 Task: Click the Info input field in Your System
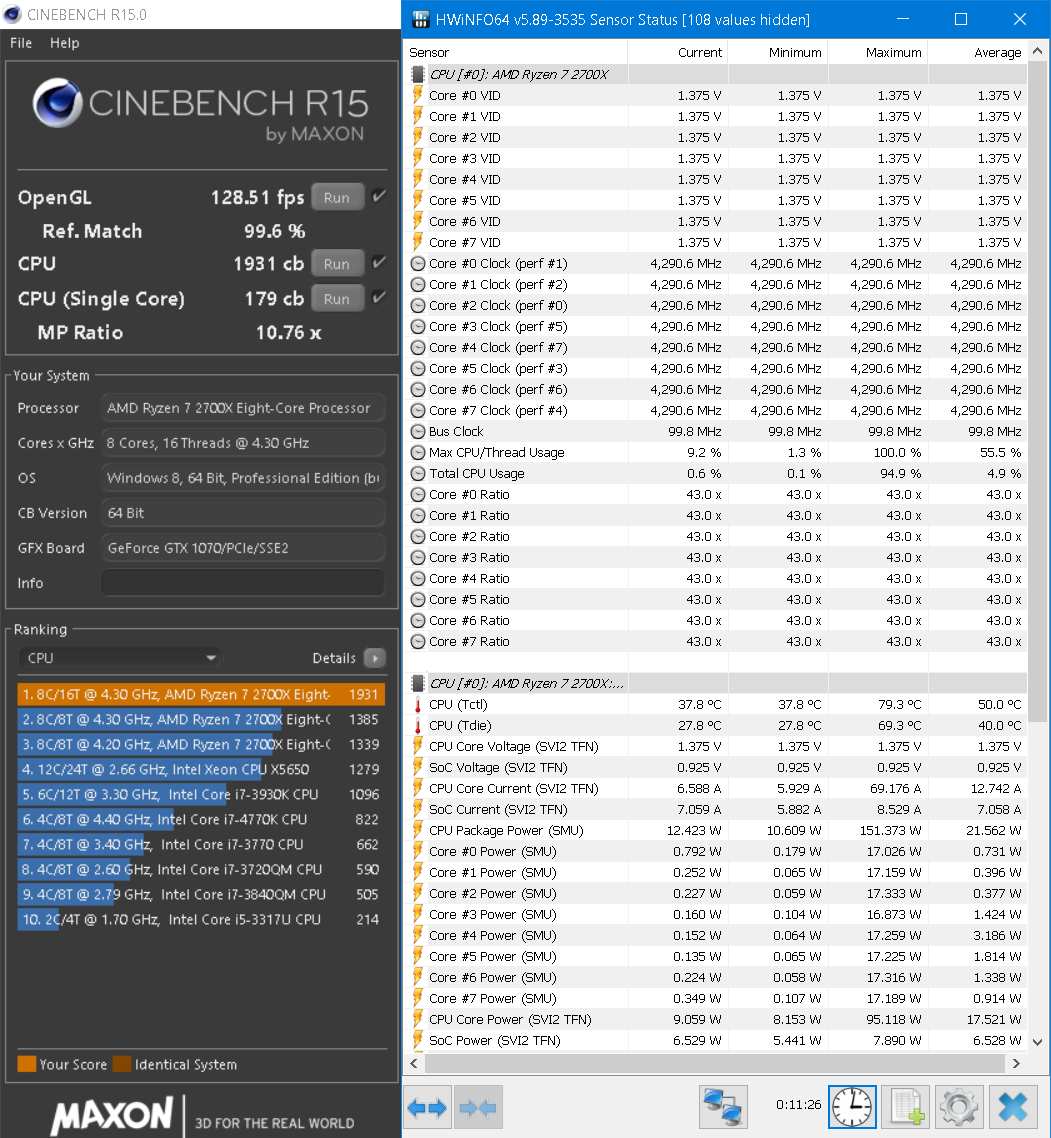[242, 583]
